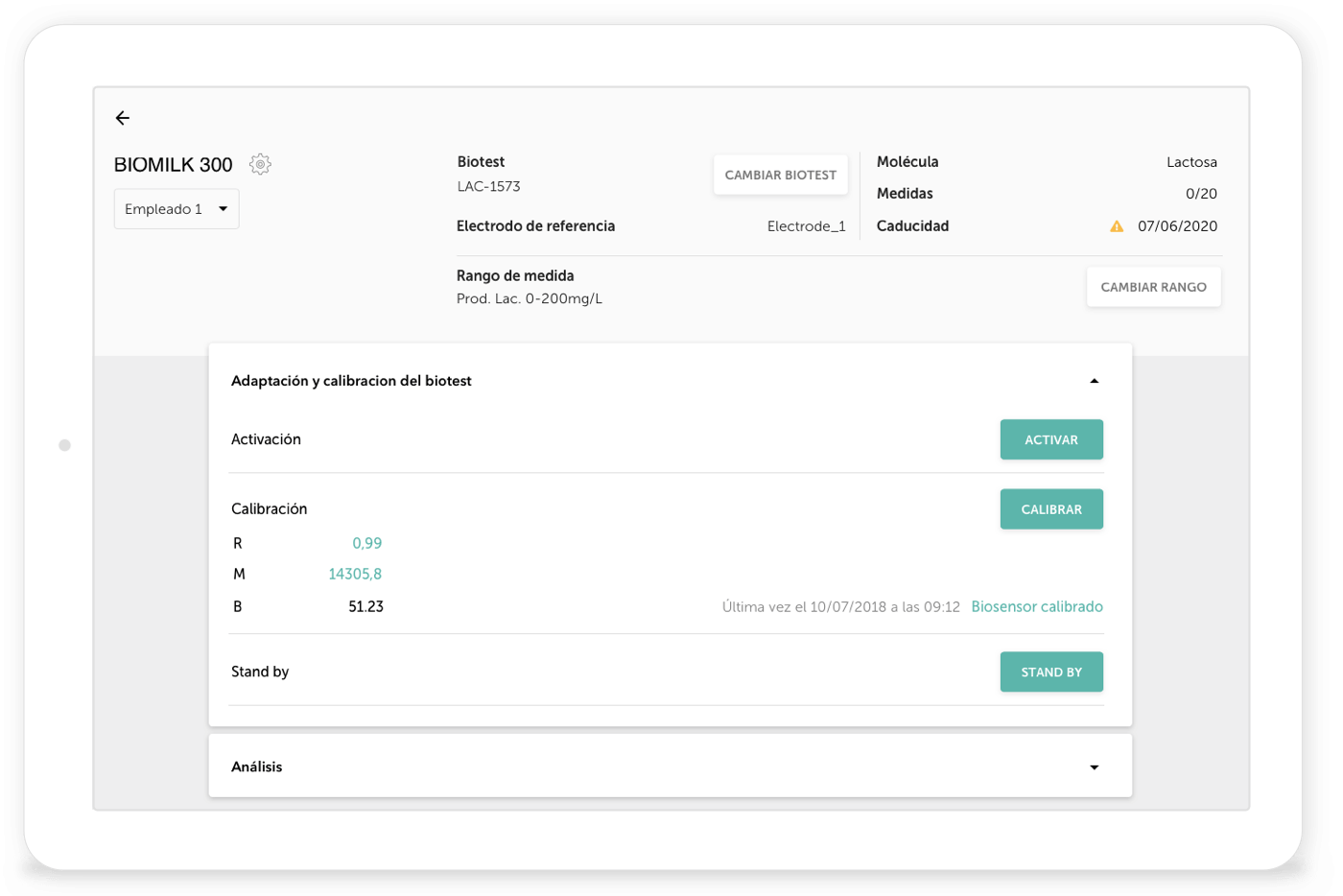Click the LAC-1573 biotest code
This screenshot has width=1343, height=896.
click(488, 186)
